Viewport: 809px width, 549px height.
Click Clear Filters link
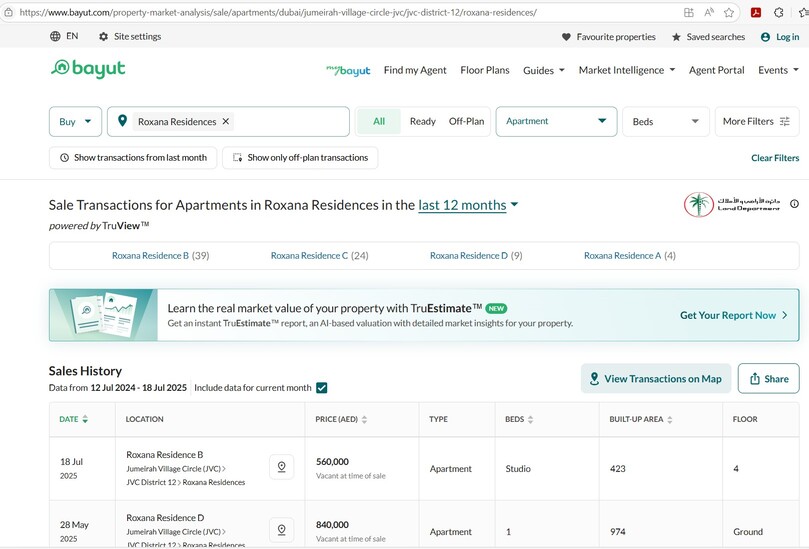(774, 158)
